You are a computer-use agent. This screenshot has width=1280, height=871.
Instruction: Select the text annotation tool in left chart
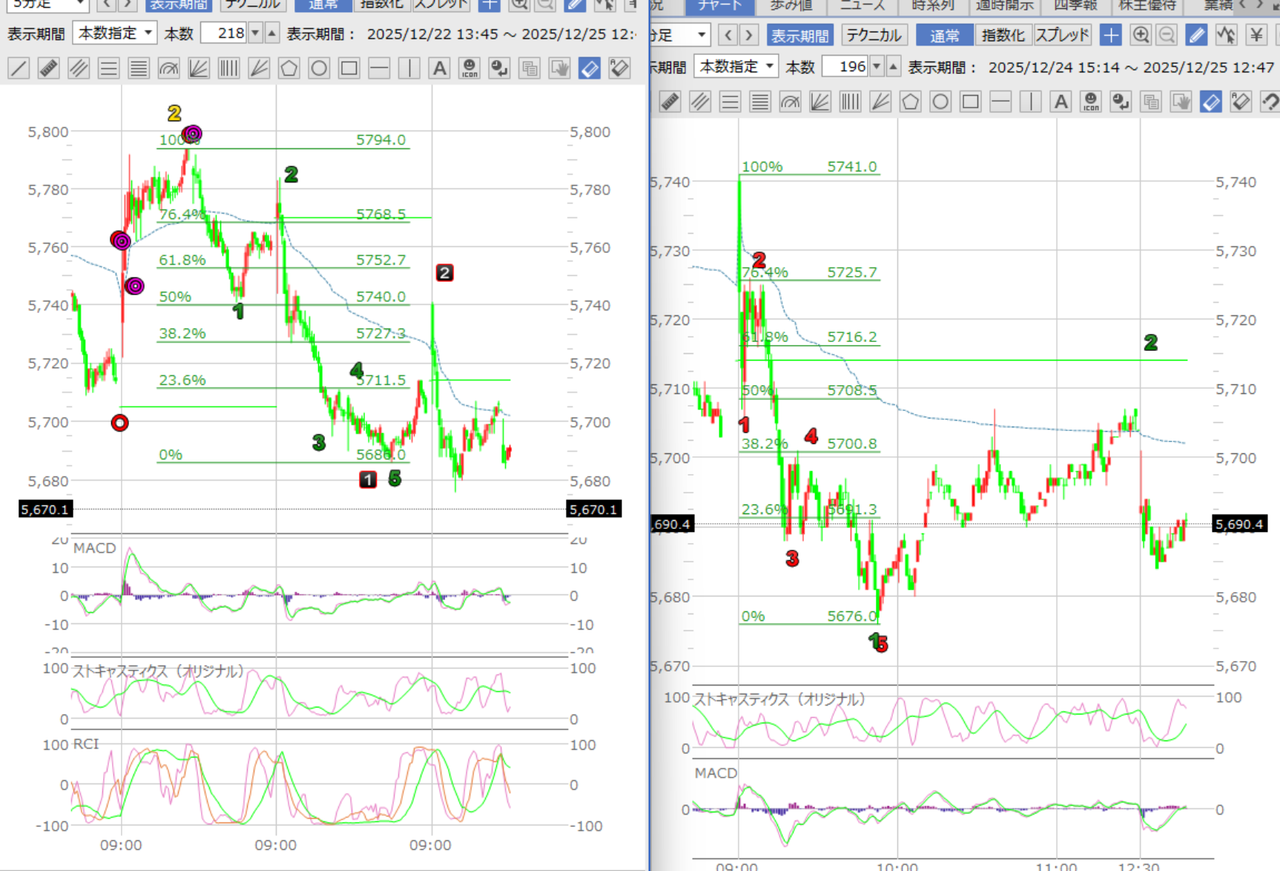click(439, 69)
